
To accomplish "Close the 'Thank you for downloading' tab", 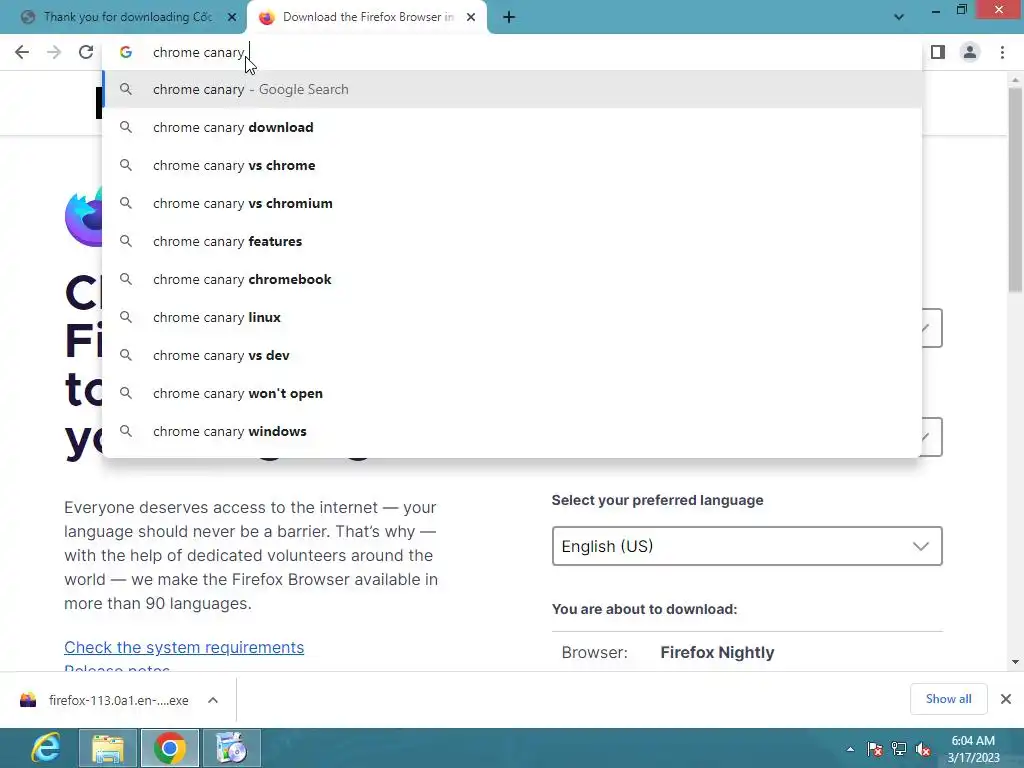I will pyautogui.click(x=232, y=17).
